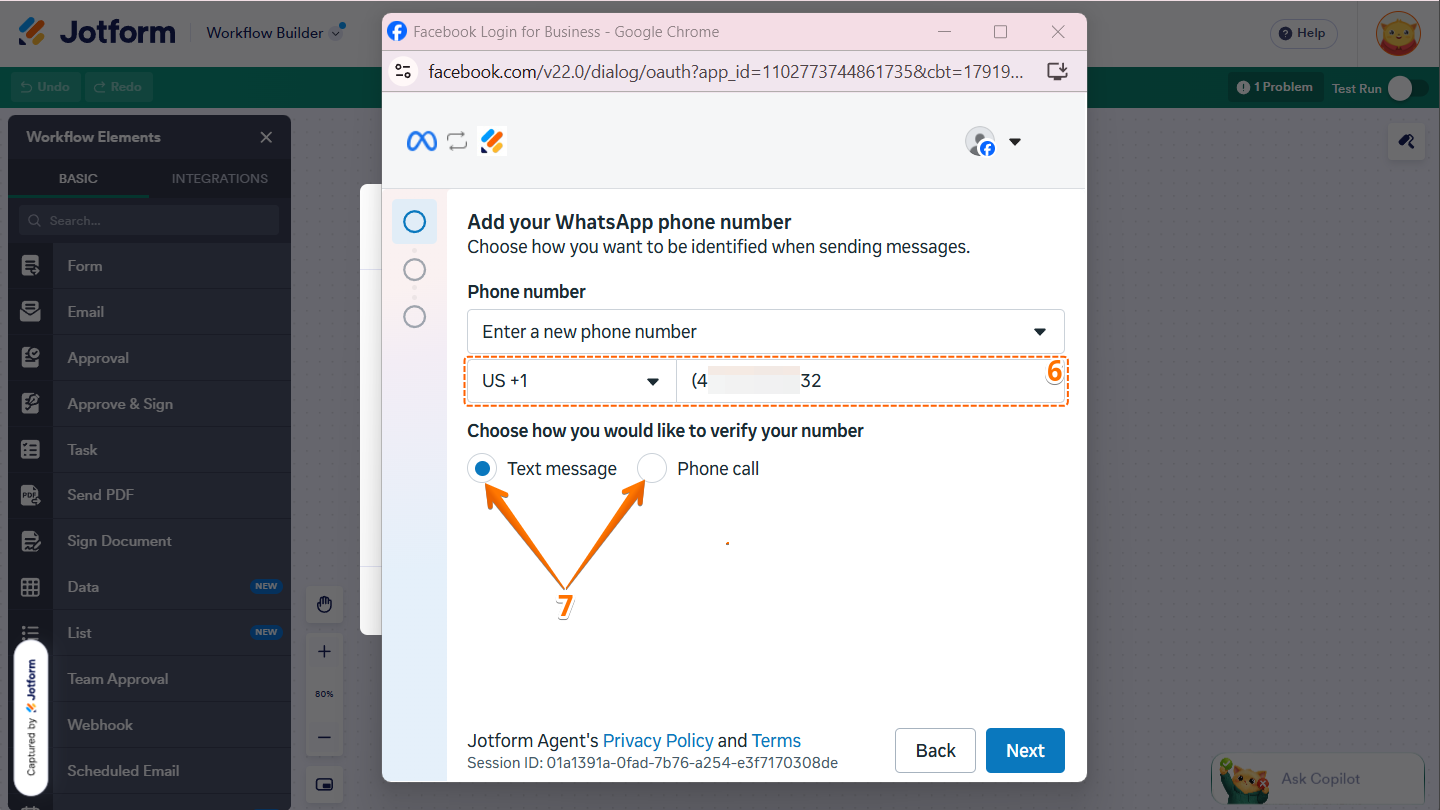Select the Task element icon

(31, 450)
